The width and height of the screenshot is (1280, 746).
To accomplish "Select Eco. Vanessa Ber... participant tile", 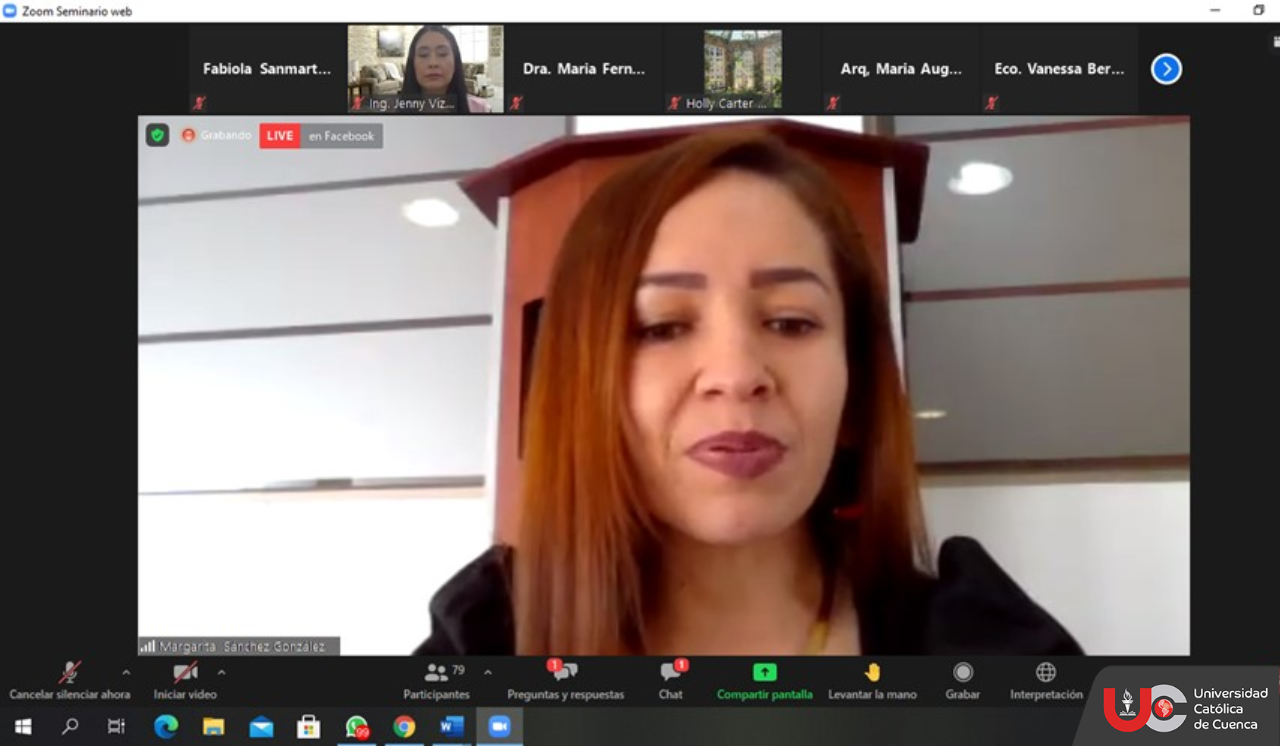I will (1059, 69).
